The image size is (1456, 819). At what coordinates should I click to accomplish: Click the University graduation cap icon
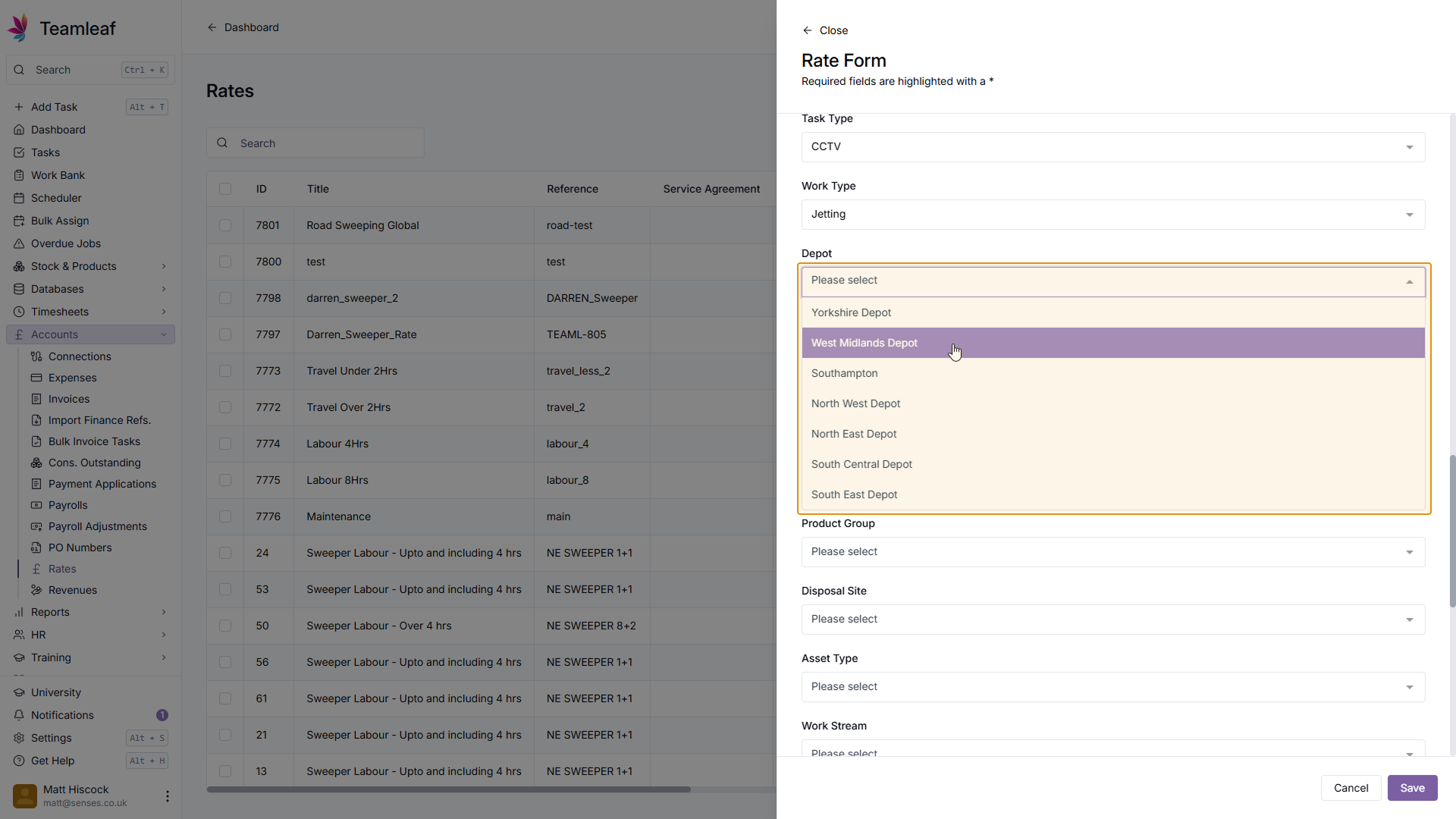pyautogui.click(x=19, y=692)
